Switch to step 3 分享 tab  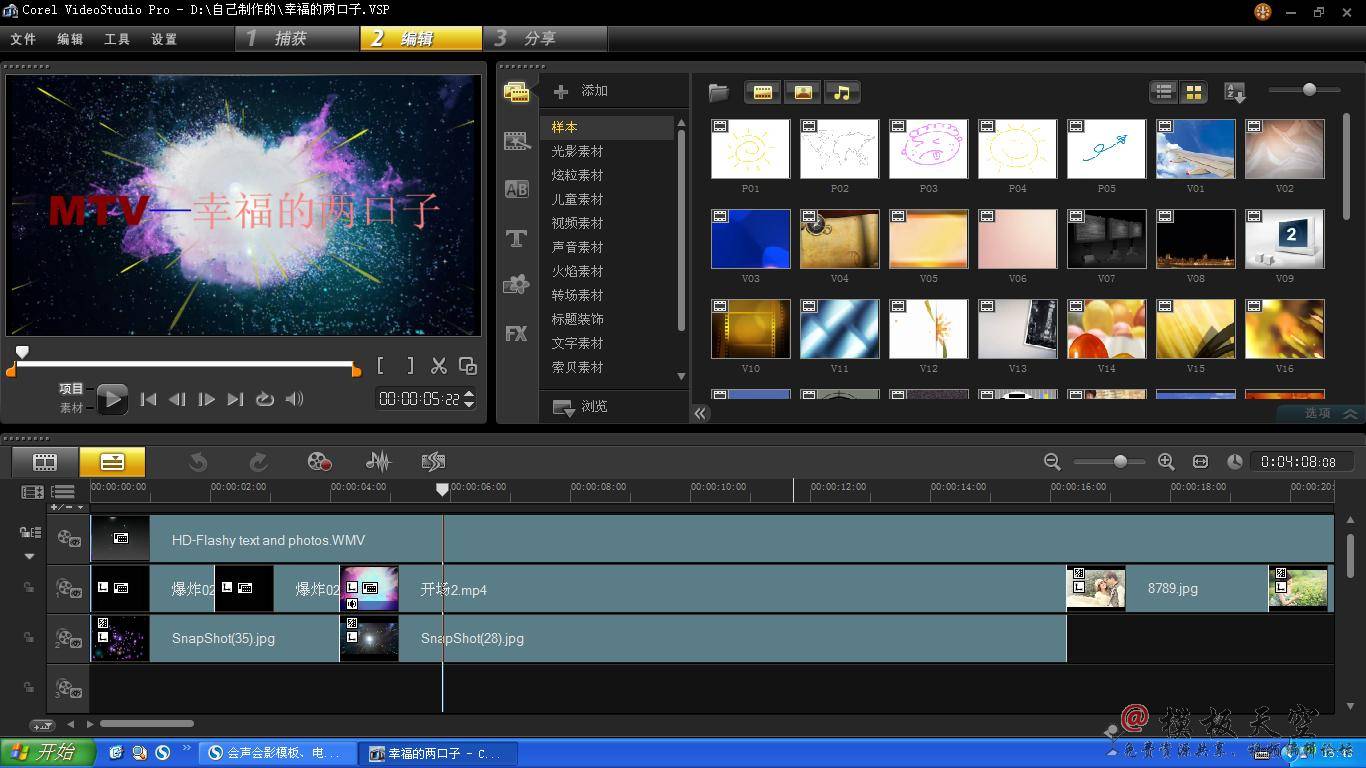coord(546,38)
